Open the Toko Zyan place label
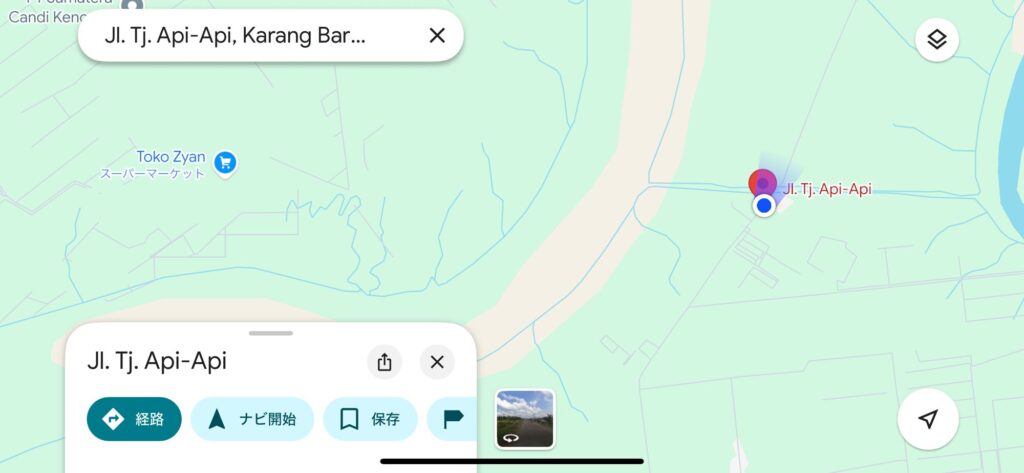 tap(170, 157)
